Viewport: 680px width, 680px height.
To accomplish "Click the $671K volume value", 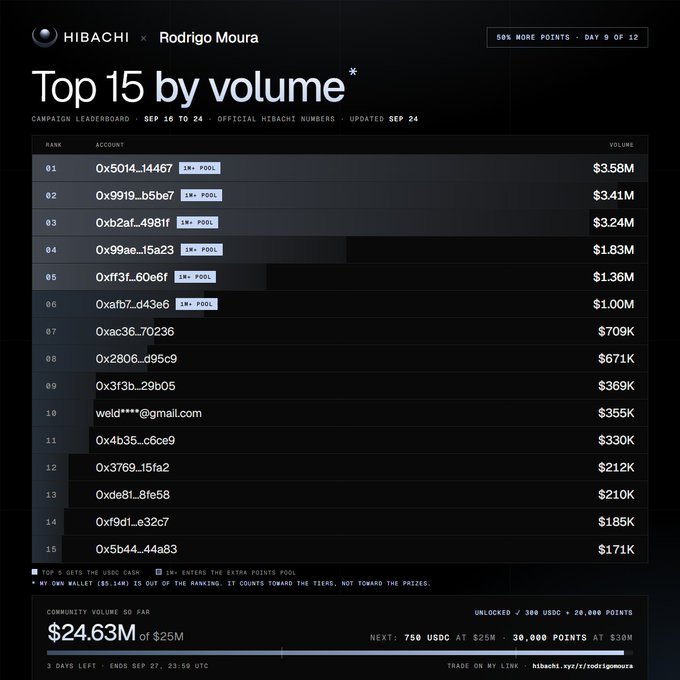I will coord(616,359).
